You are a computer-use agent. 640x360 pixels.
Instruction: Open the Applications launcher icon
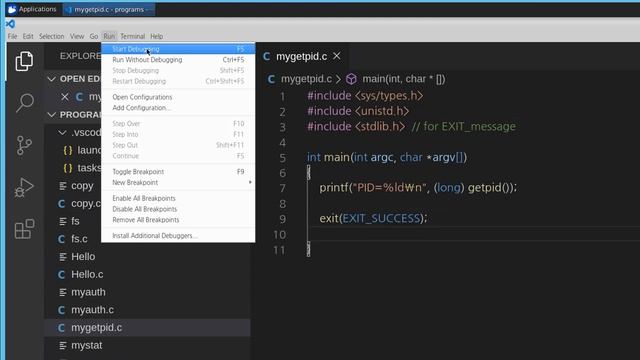pyautogui.click(x=12, y=9)
